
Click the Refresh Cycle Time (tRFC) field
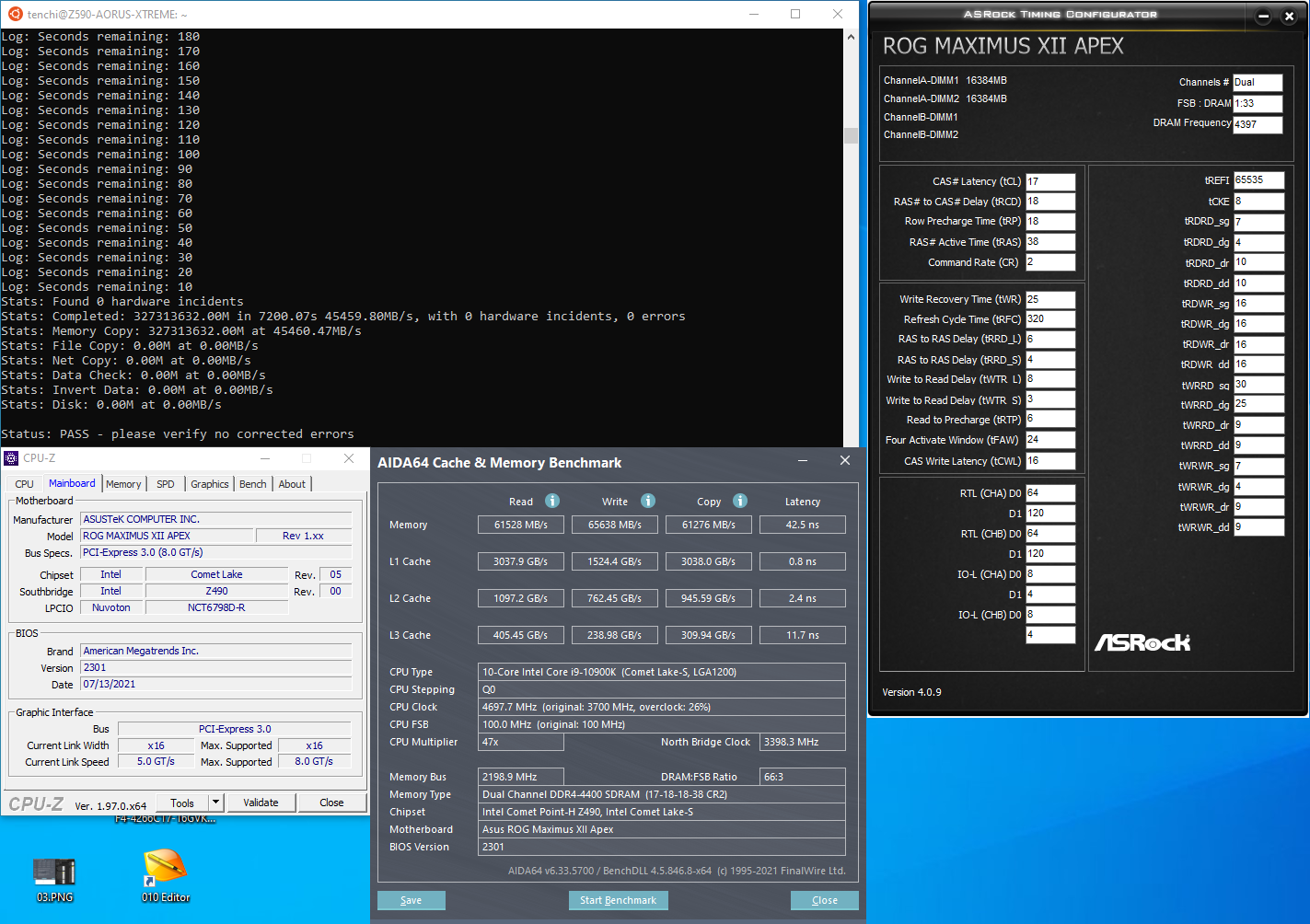(x=1050, y=319)
